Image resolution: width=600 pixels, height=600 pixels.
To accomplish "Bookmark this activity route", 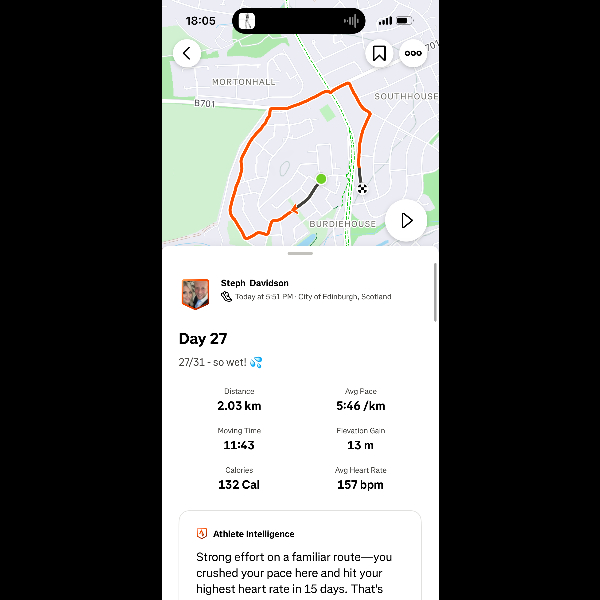I will point(379,53).
